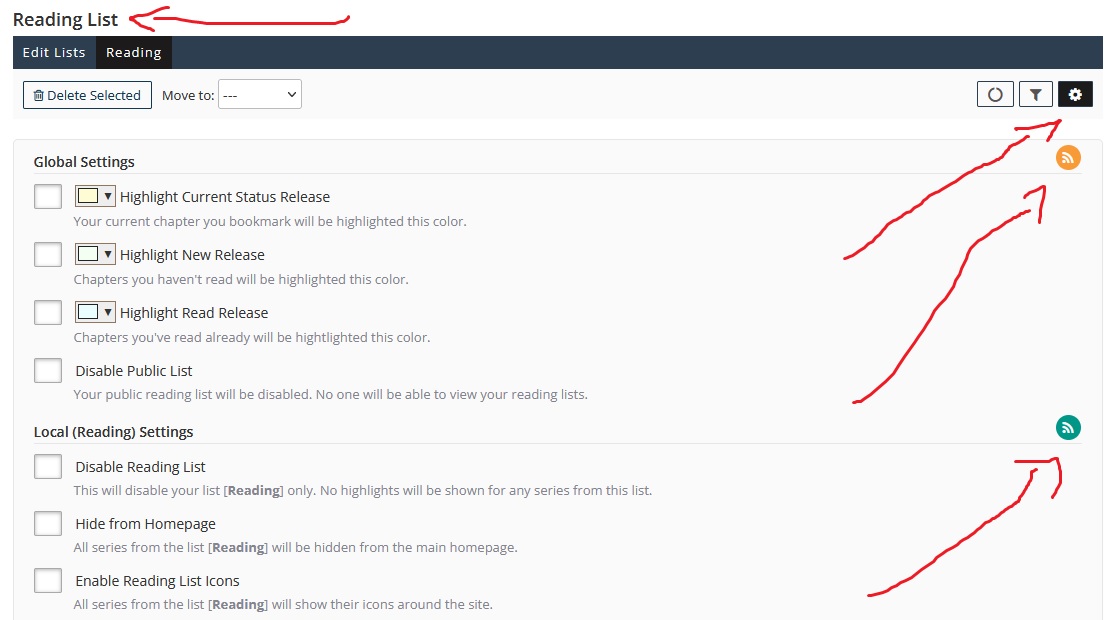
Task: Open the filter funnel icon button
Action: (1035, 95)
